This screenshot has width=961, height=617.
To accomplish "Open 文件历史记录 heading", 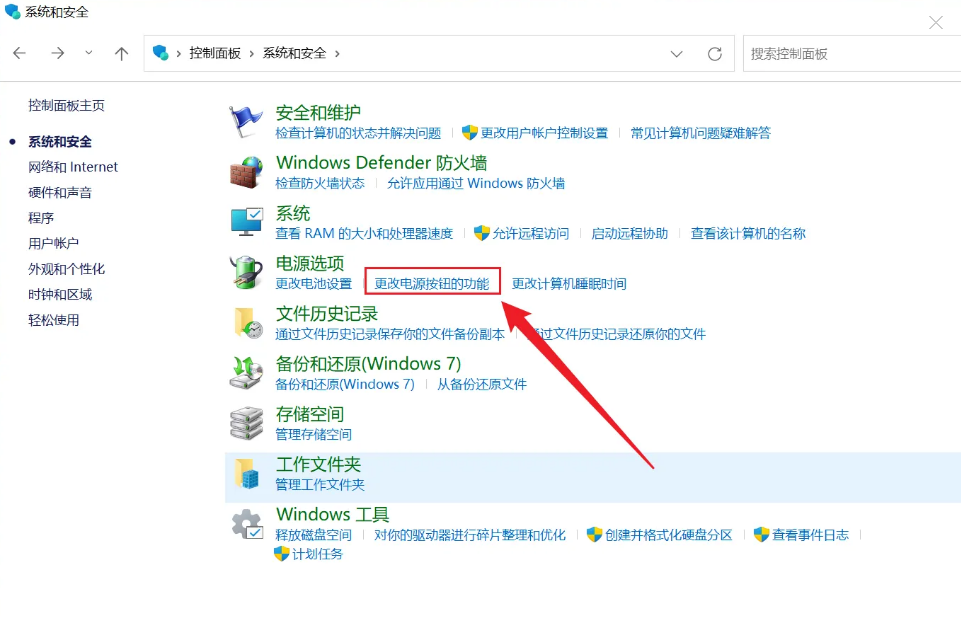I will coord(327,314).
